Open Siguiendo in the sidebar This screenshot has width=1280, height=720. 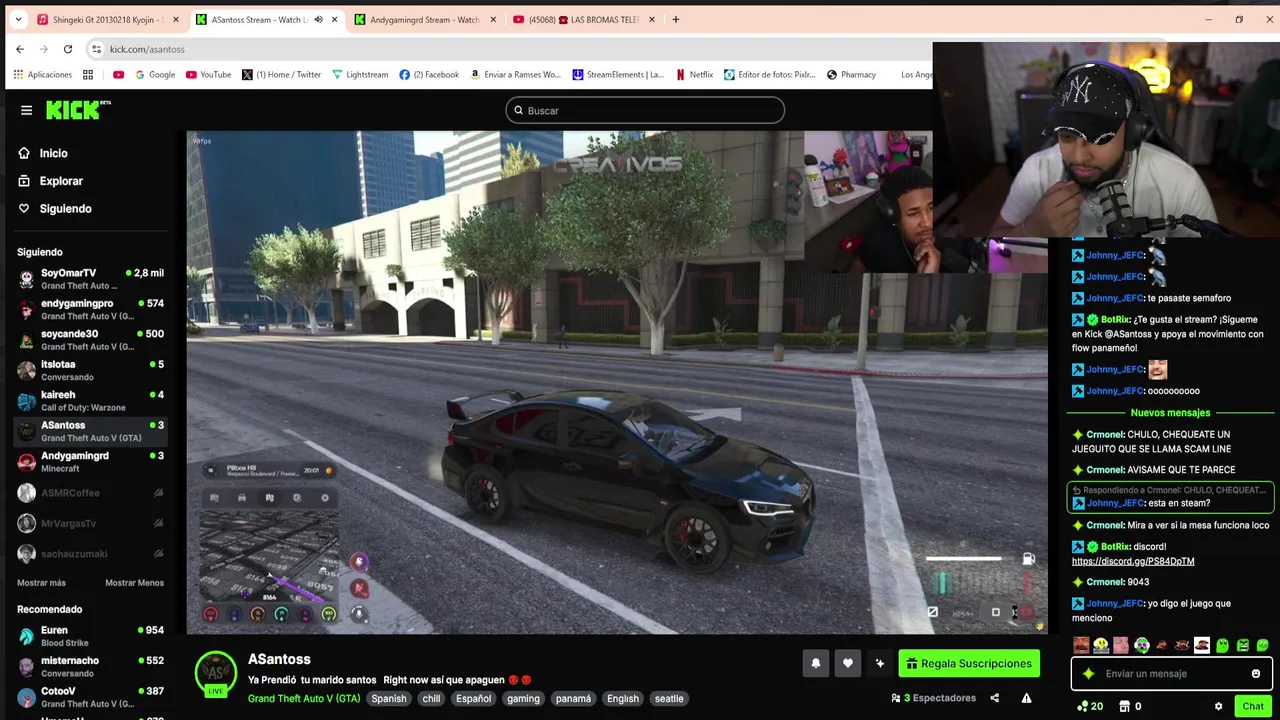[55, 209]
